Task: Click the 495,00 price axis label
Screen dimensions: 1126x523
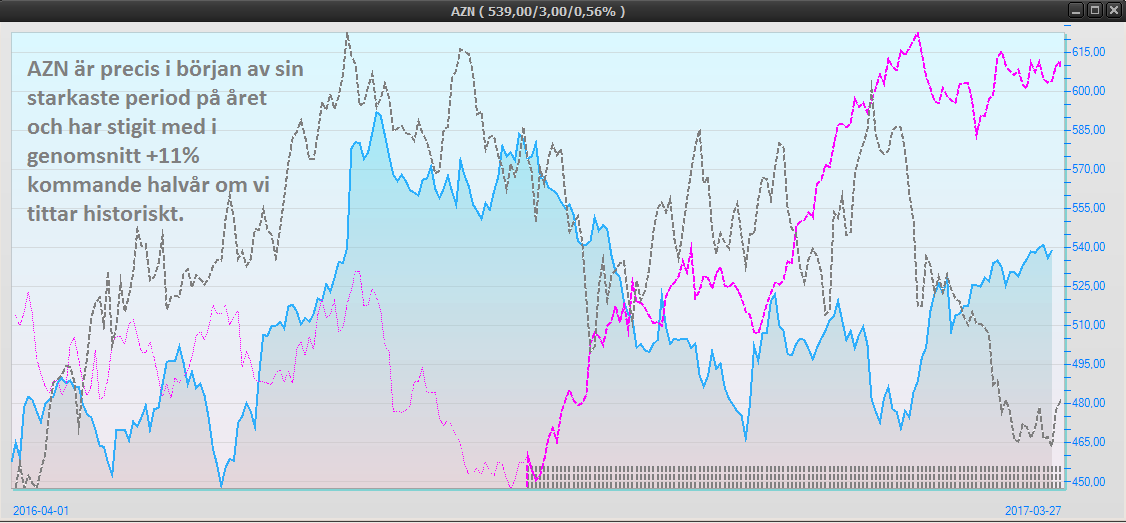Action: (x=1088, y=364)
